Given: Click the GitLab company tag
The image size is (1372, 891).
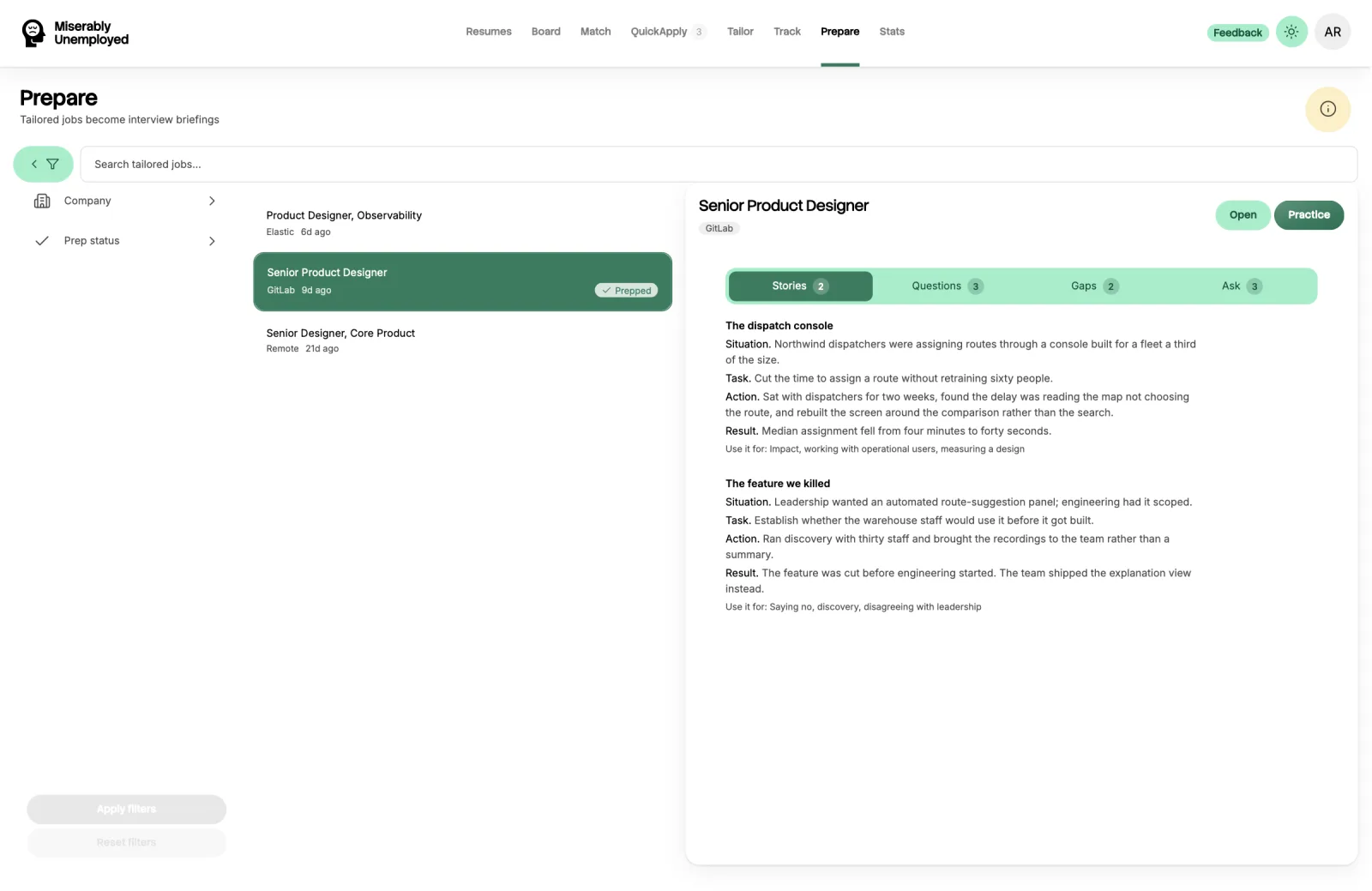Looking at the screenshot, I should (719, 228).
